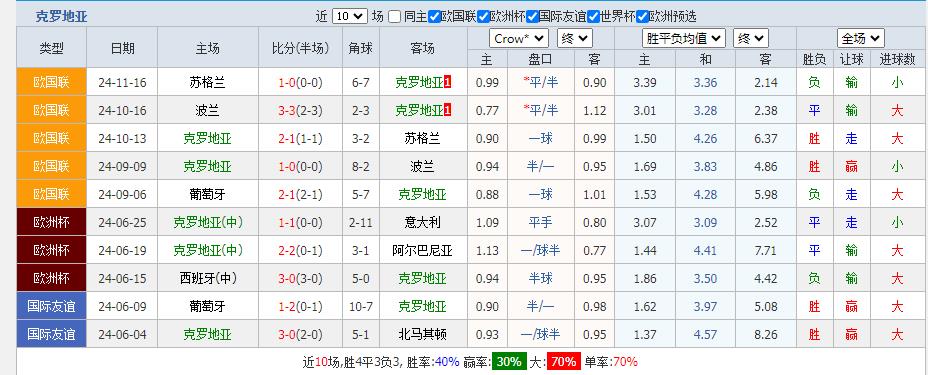This screenshot has width=928, height=375.
Task: Open the recent matches count dropdown showing 10
Action: pyautogui.click(x=350, y=17)
